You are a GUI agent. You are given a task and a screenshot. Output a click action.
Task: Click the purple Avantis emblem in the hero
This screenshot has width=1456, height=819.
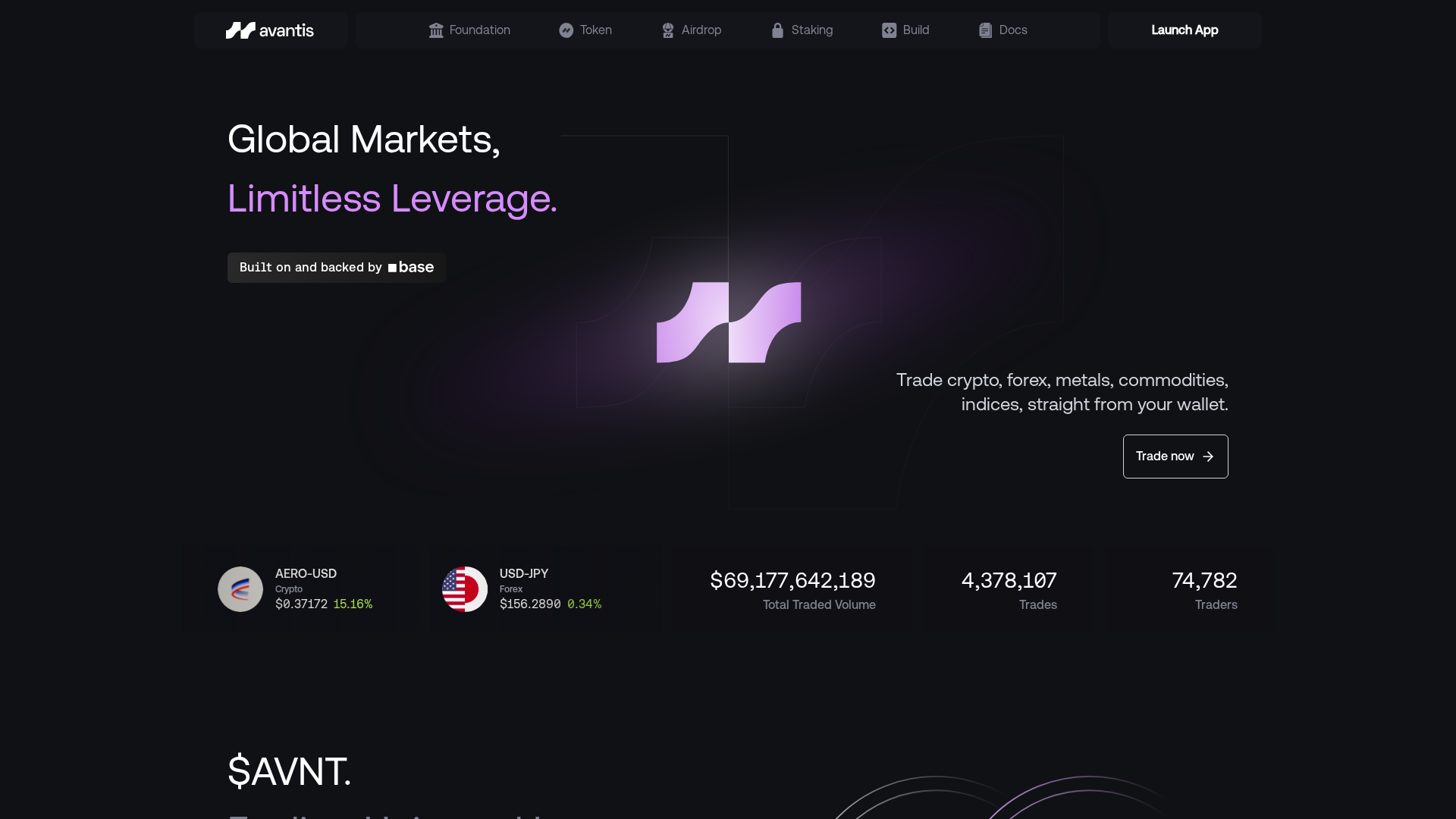click(729, 322)
